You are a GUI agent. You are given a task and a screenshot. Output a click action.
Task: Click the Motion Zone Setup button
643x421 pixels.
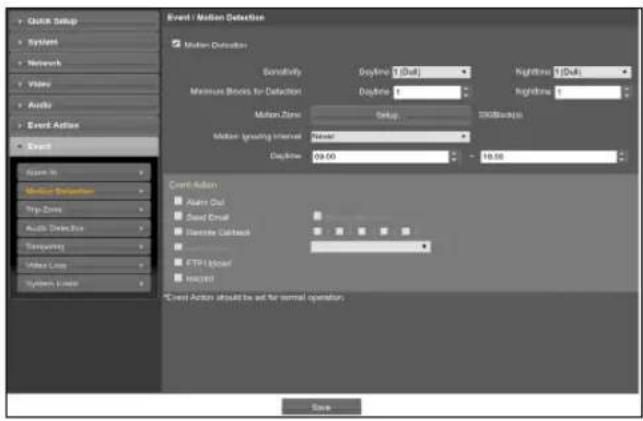click(x=390, y=115)
